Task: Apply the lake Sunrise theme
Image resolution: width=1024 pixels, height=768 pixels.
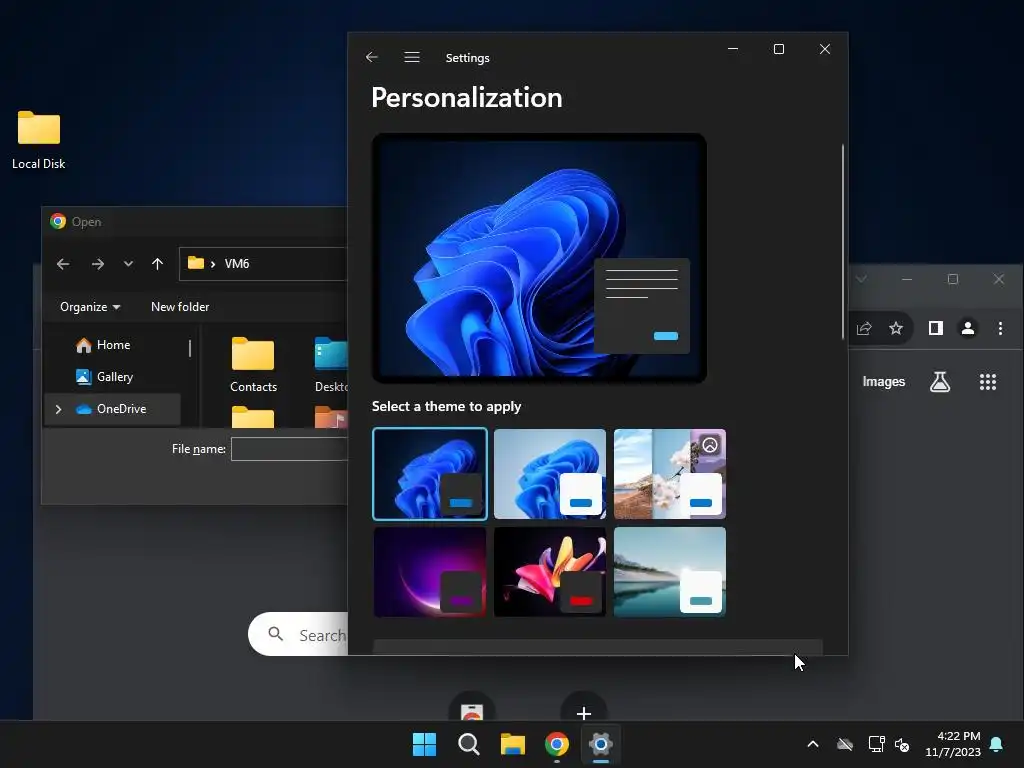Action: 670,572
